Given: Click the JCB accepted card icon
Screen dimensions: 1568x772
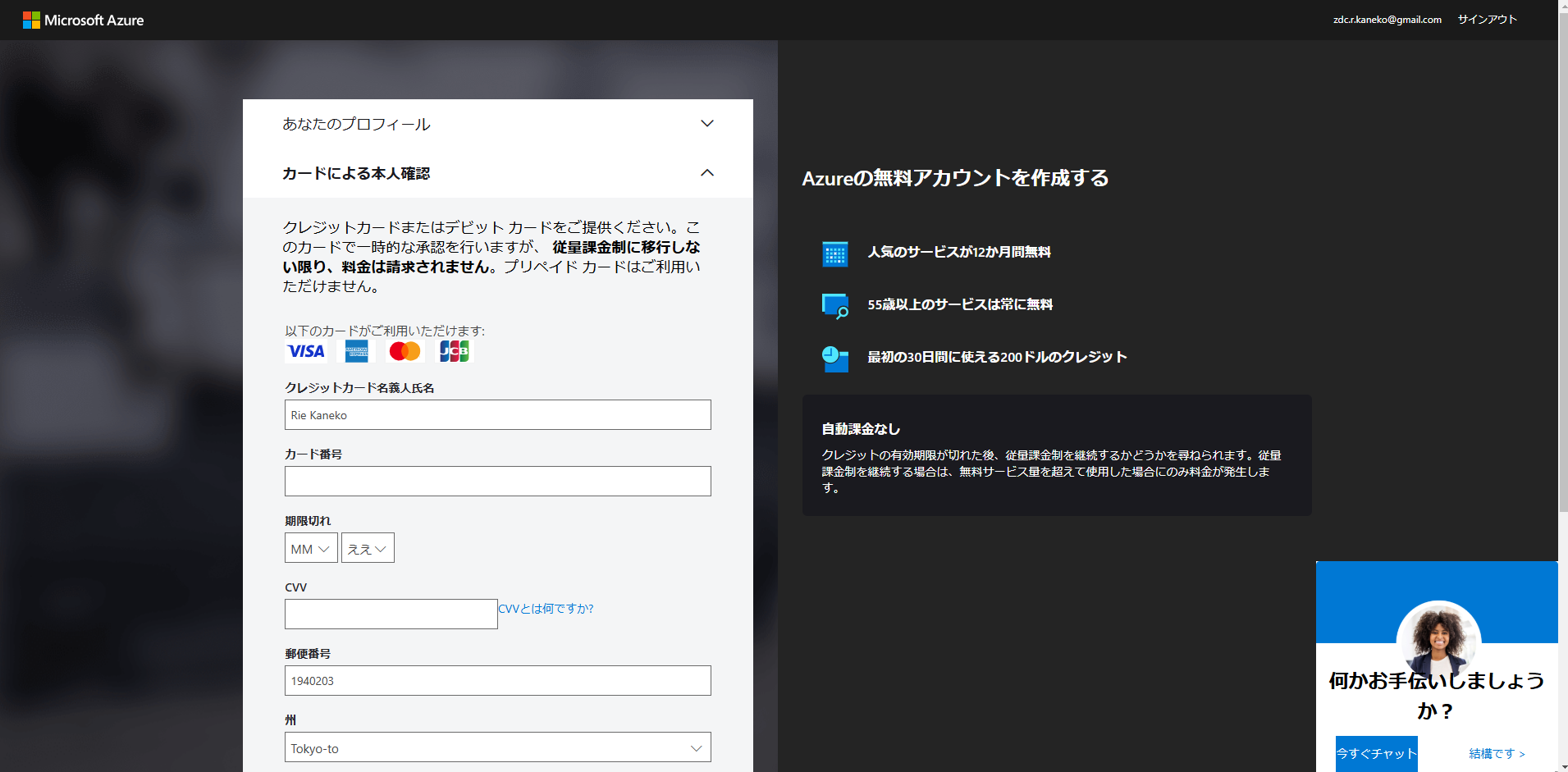Looking at the screenshot, I should [453, 351].
